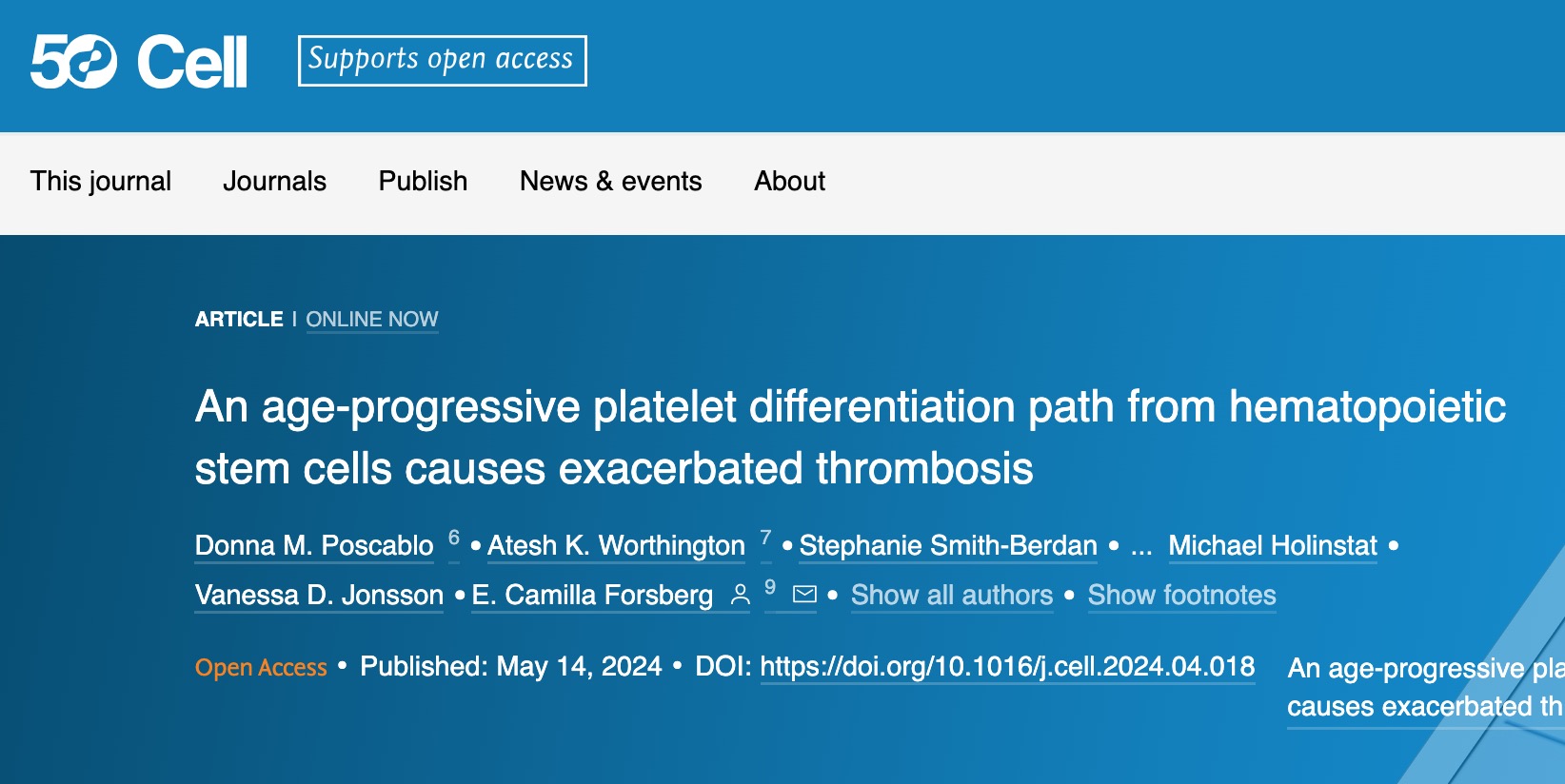This screenshot has width=1565, height=784.
Task: Click the ONLINE NOW link
Action: (x=371, y=320)
